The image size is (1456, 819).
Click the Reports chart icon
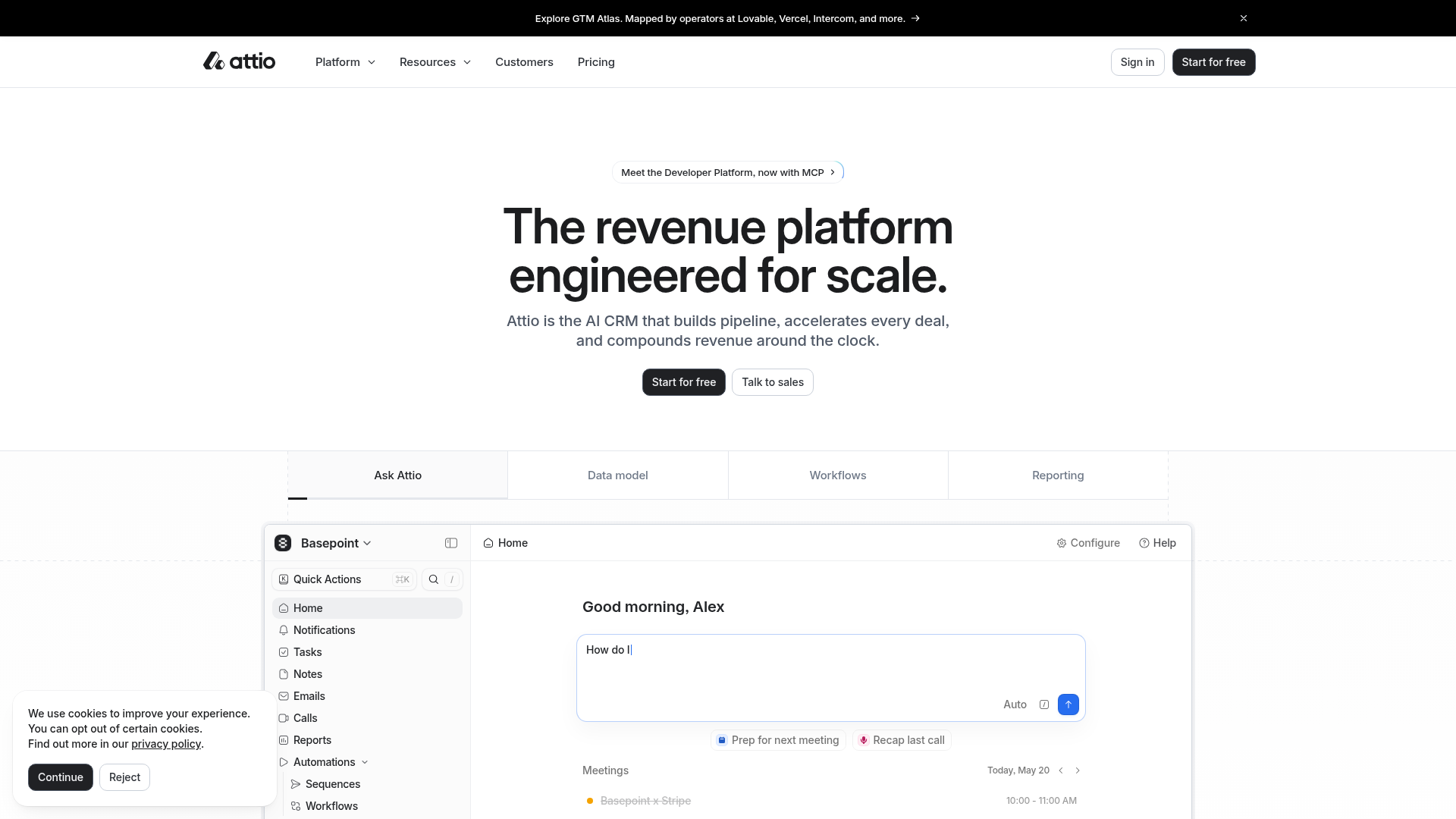pyautogui.click(x=284, y=740)
